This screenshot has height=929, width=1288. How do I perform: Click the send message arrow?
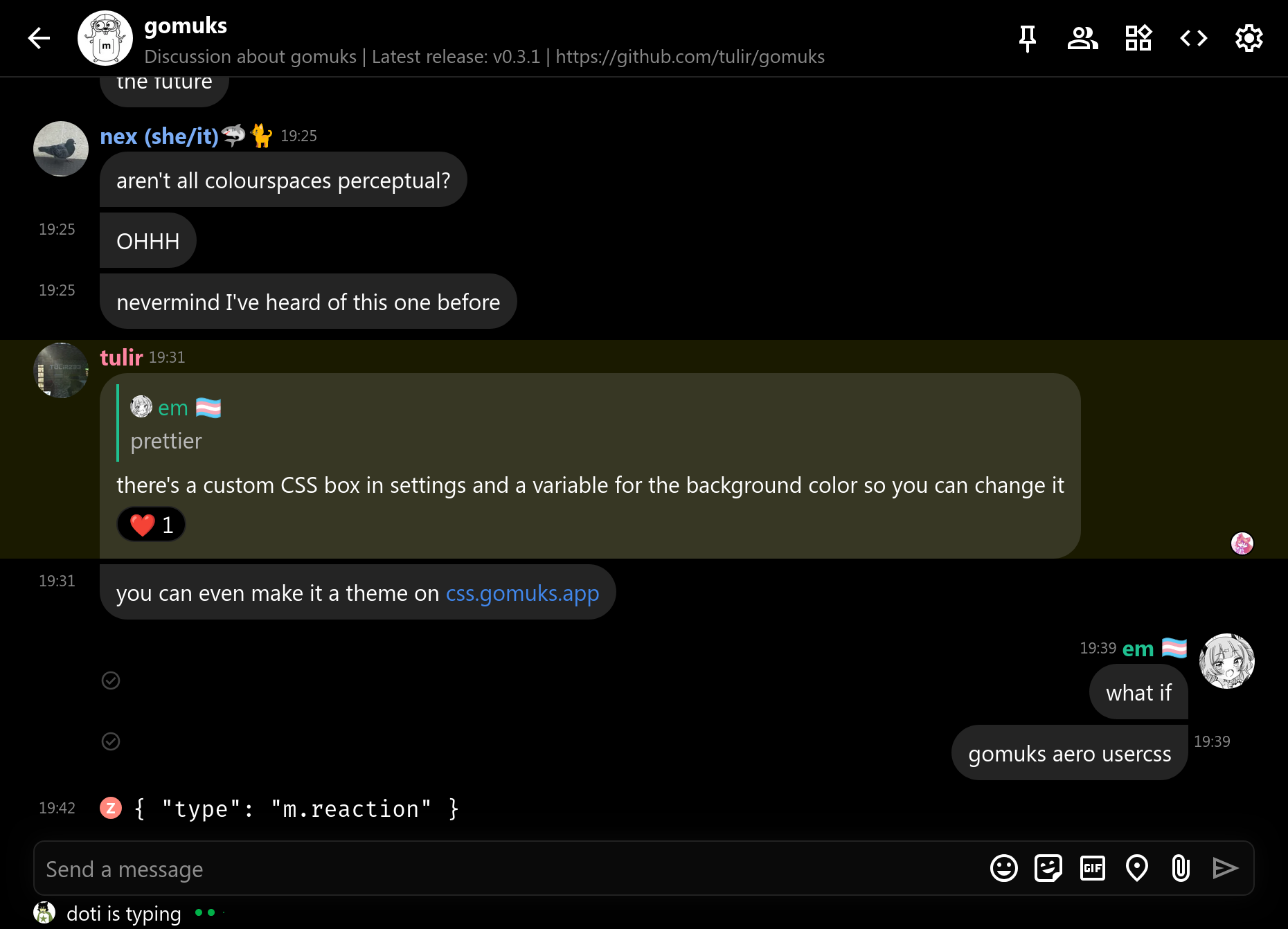[1226, 868]
